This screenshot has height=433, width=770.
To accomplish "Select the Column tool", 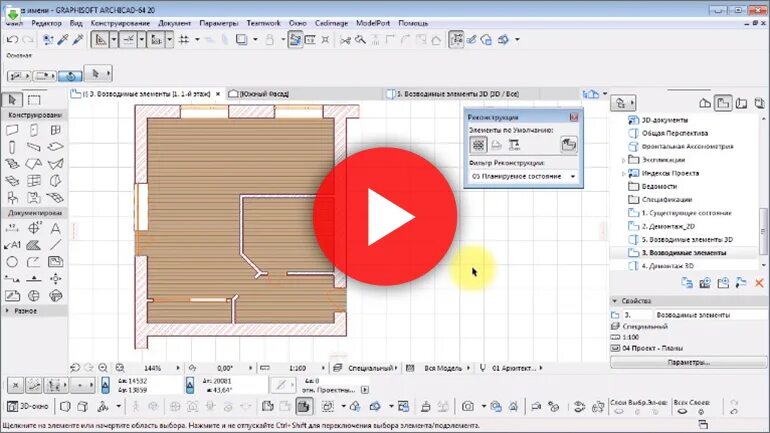I will click(x=12, y=147).
